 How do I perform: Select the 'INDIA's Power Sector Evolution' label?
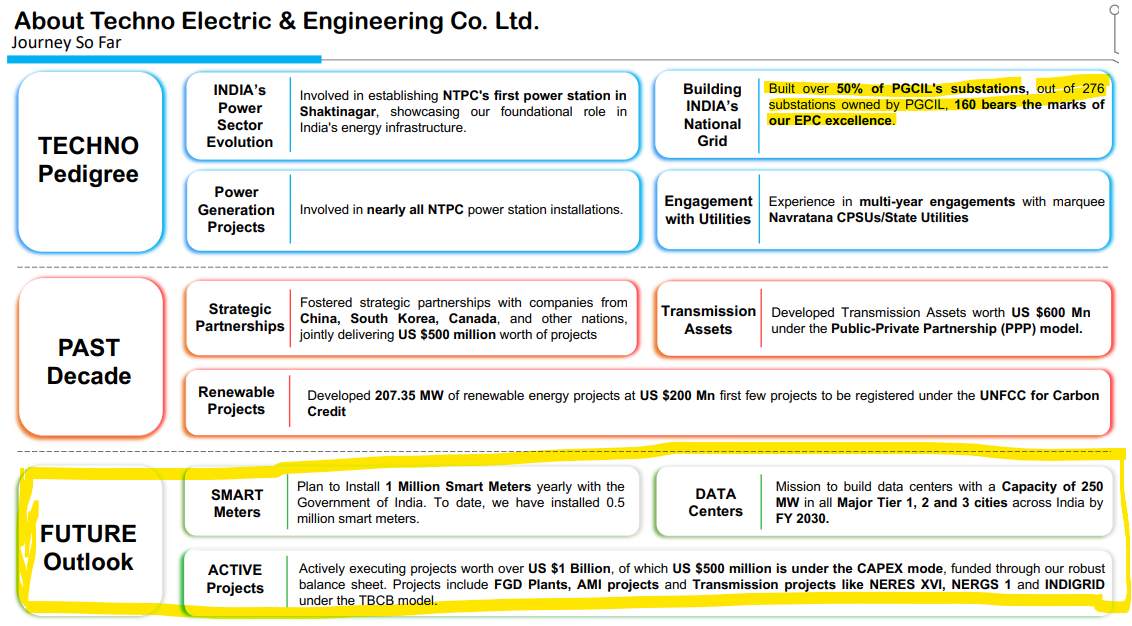click(x=240, y=116)
